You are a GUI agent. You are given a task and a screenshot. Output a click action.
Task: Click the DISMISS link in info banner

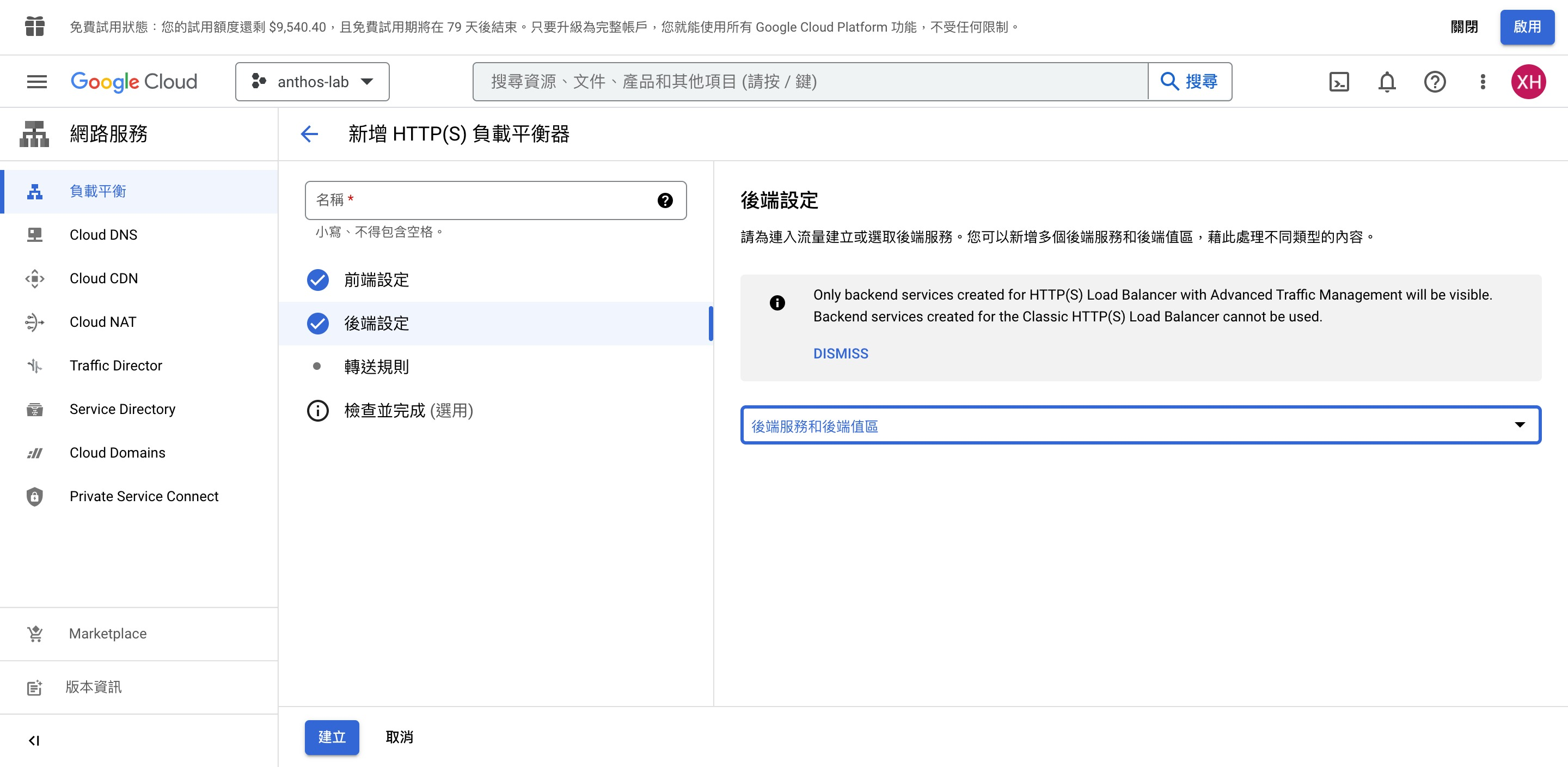pyautogui.click(x=841, y=354)
